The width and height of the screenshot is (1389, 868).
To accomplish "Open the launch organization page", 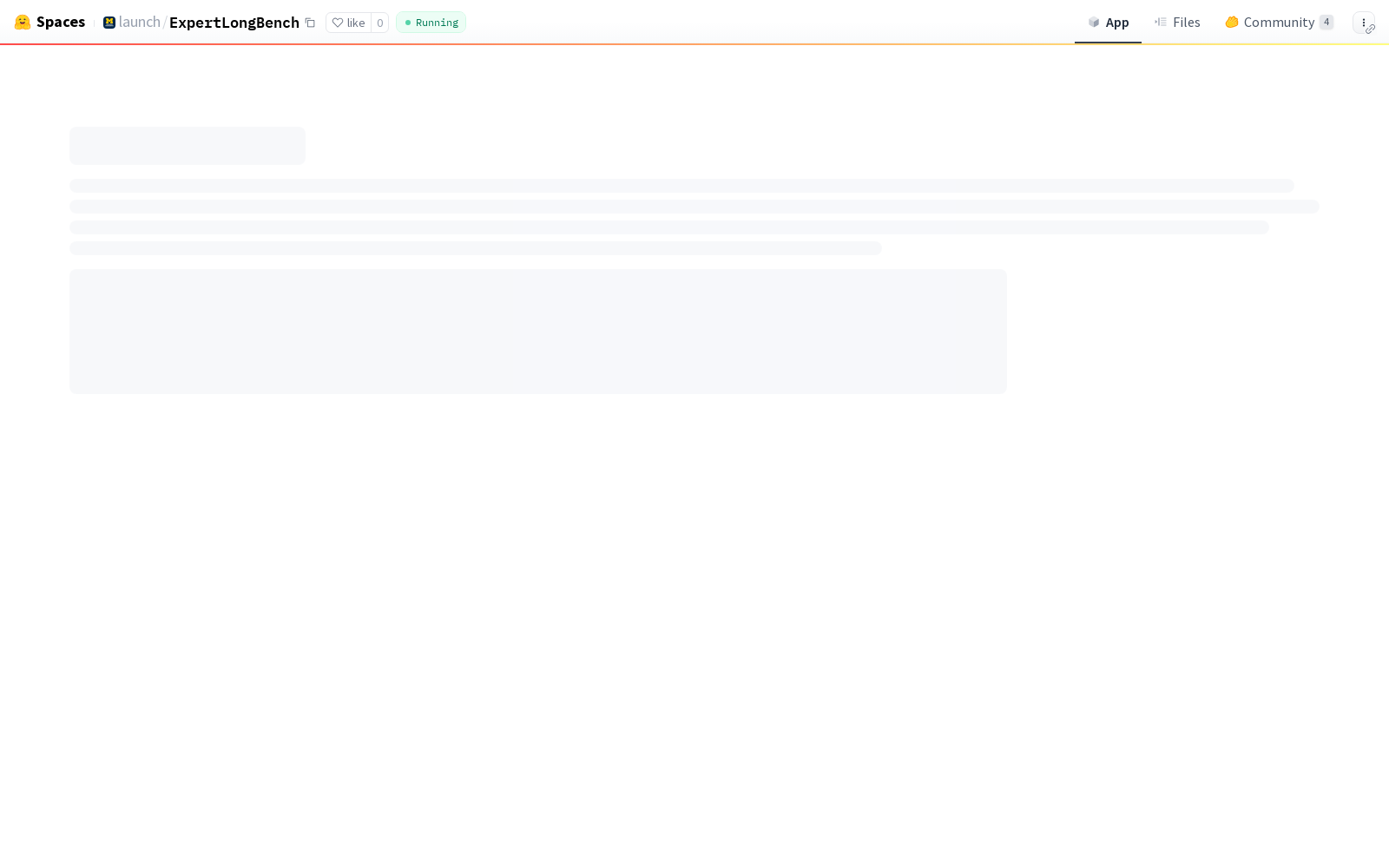I will point(140,23).
